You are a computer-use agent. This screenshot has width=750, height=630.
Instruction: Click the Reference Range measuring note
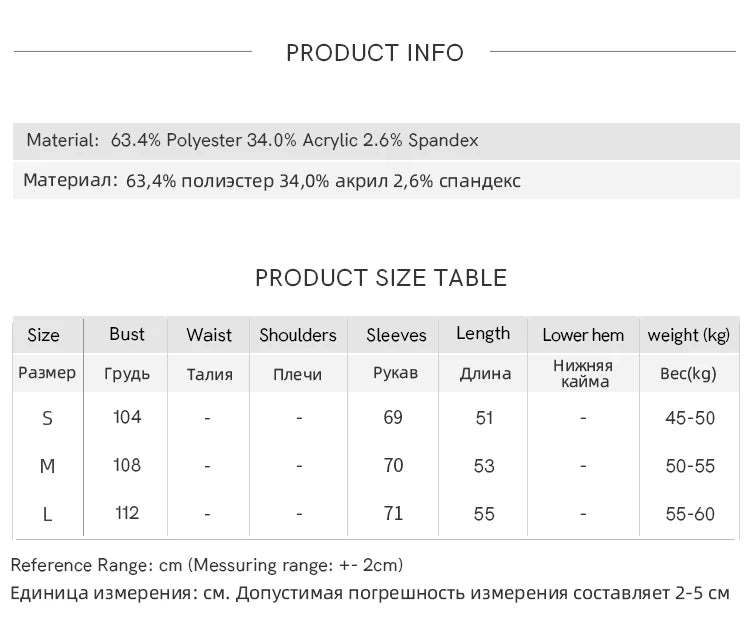click(x=207, y=565)
